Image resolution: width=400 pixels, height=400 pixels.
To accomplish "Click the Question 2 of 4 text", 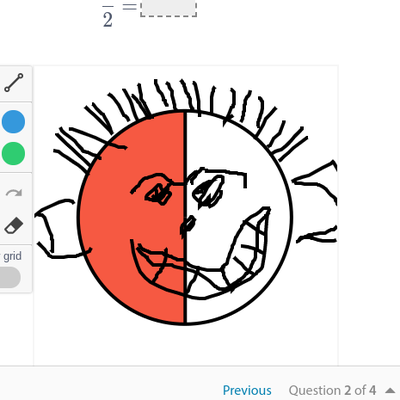I will pyautogui.click(x=332, y=390).
